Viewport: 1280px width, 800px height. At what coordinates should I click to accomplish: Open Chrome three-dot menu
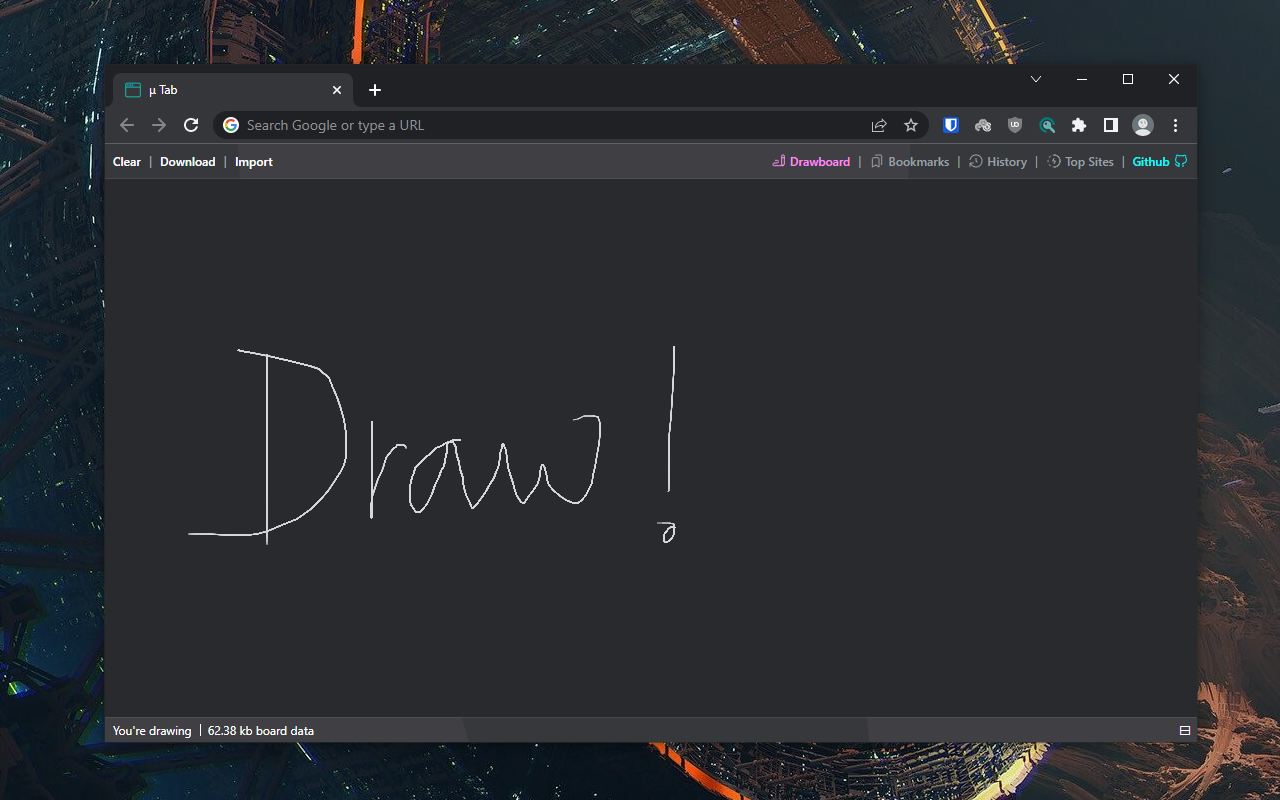click(x=1176, y=125)
